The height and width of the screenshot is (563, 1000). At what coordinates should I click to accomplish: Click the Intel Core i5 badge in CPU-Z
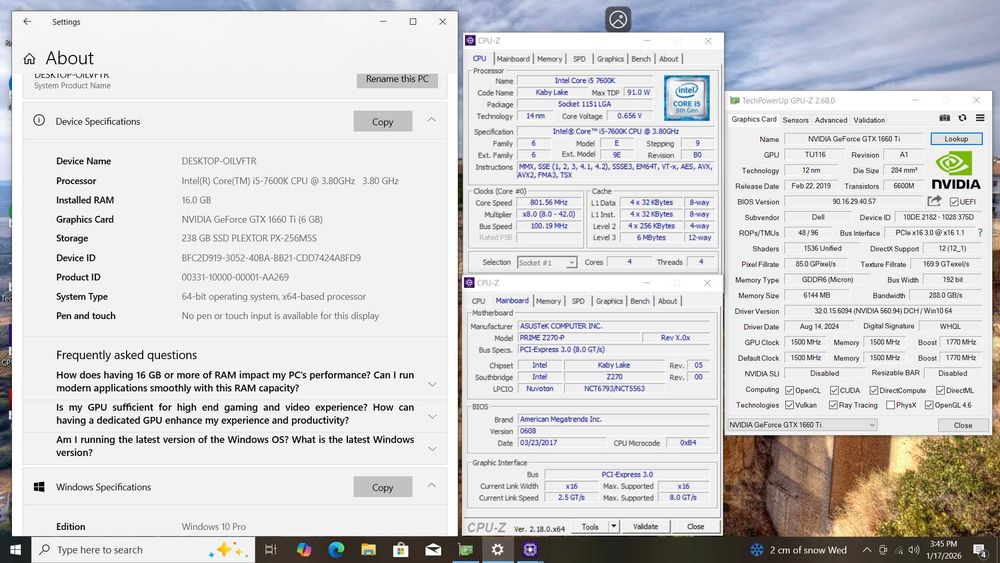pyautogui.click(x=686, y=98)
